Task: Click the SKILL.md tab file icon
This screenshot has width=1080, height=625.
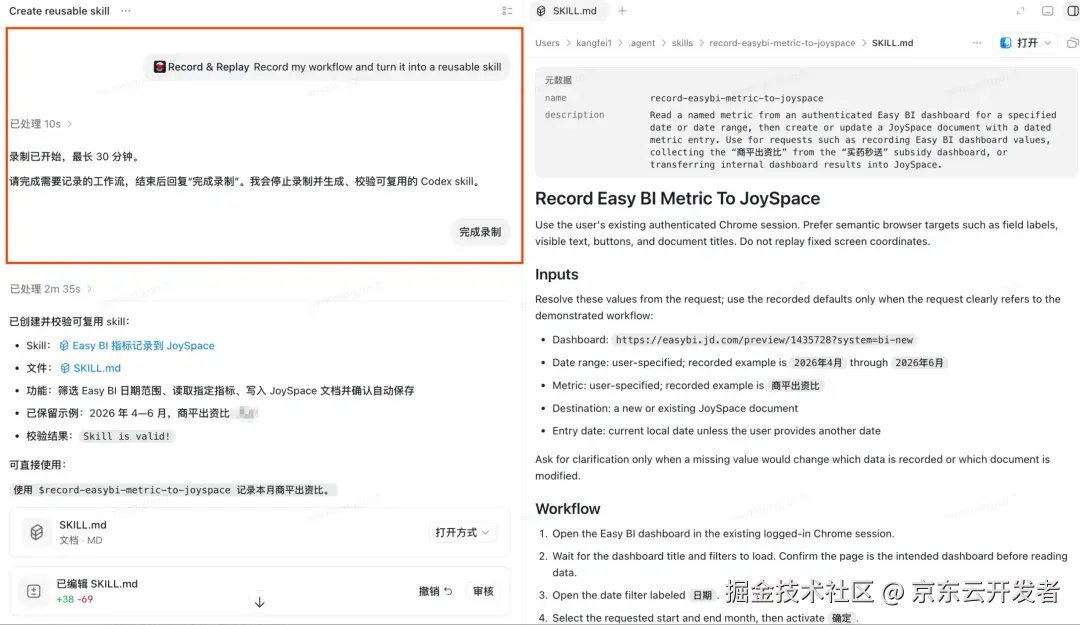Action: click(541, 11)
